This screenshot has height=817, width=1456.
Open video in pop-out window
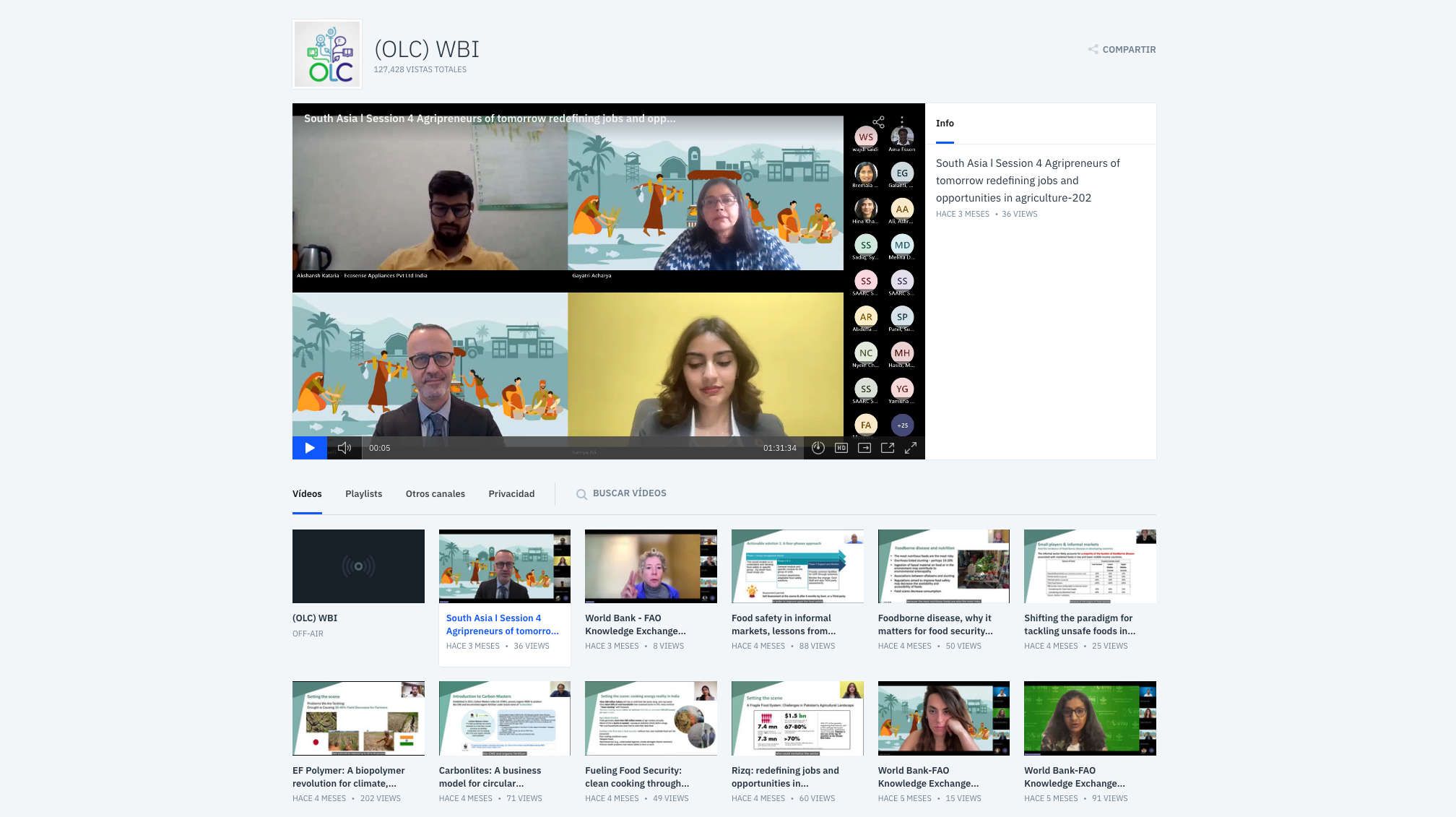(x=888, y=448)
